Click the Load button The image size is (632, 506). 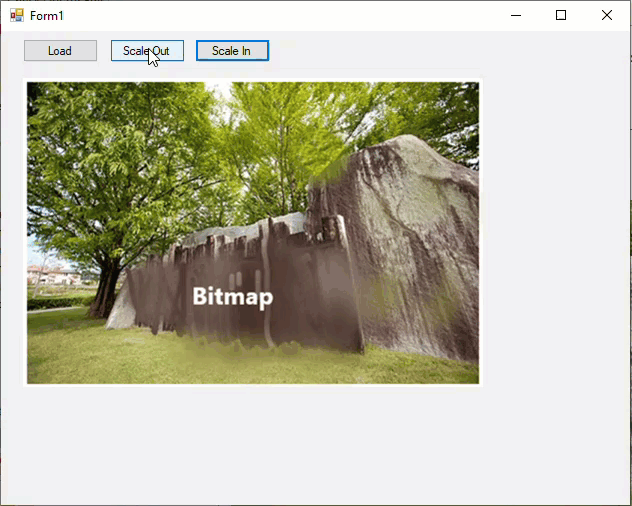[60, 51]
